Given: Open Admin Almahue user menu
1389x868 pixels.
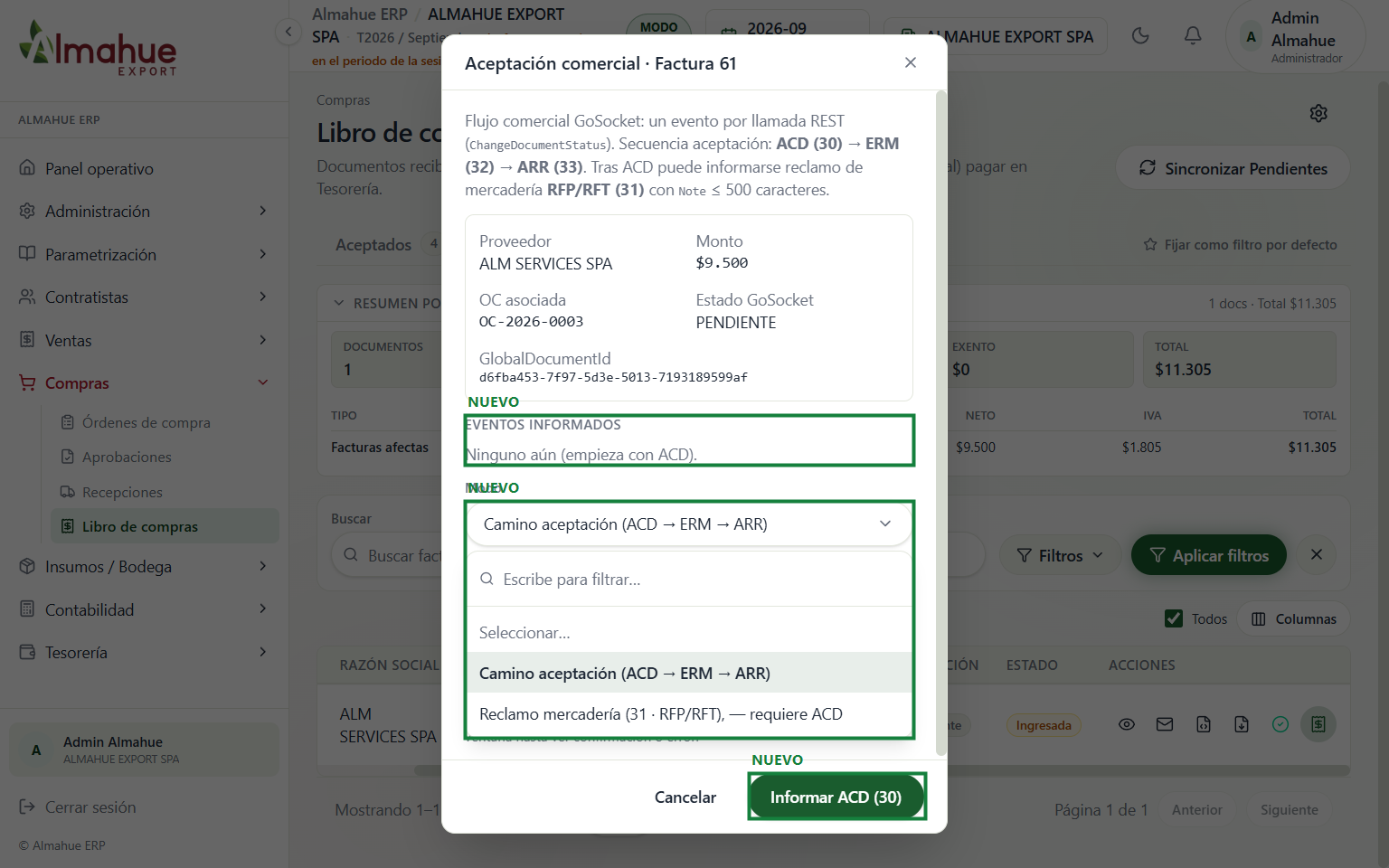Looking at the screenshot, I should click(x=1295, y=36).
